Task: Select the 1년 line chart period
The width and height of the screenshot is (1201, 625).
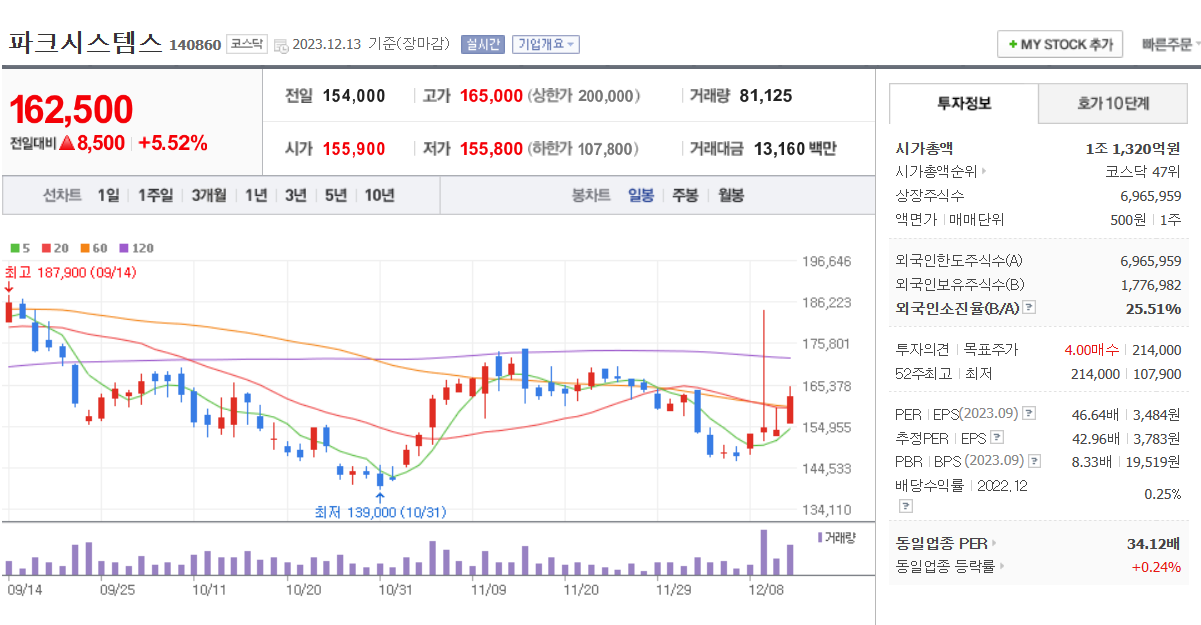Action: tap(256, 195)
